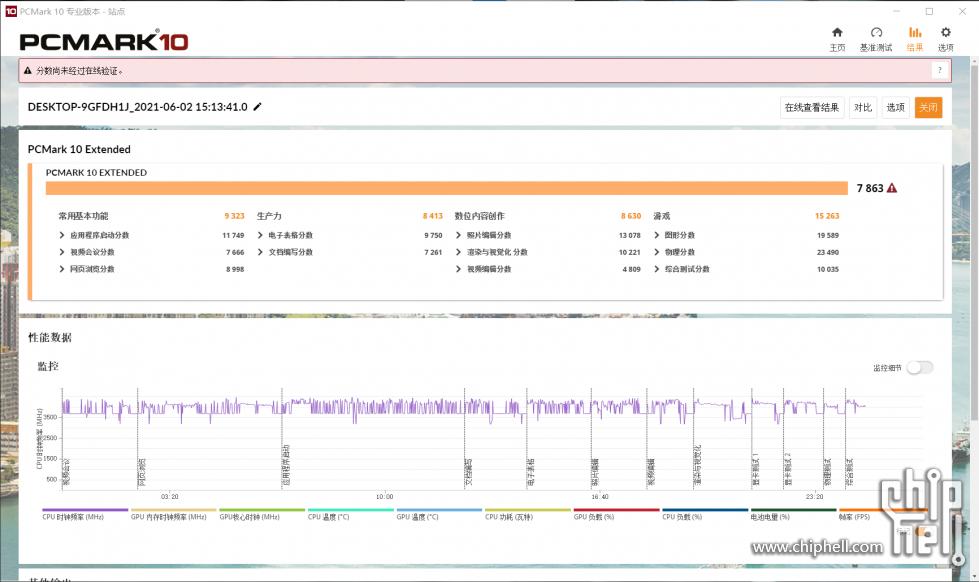This screenshot has height=582, width=979.
Task: Go to the 主页 home icon
Action: point(837,38)
